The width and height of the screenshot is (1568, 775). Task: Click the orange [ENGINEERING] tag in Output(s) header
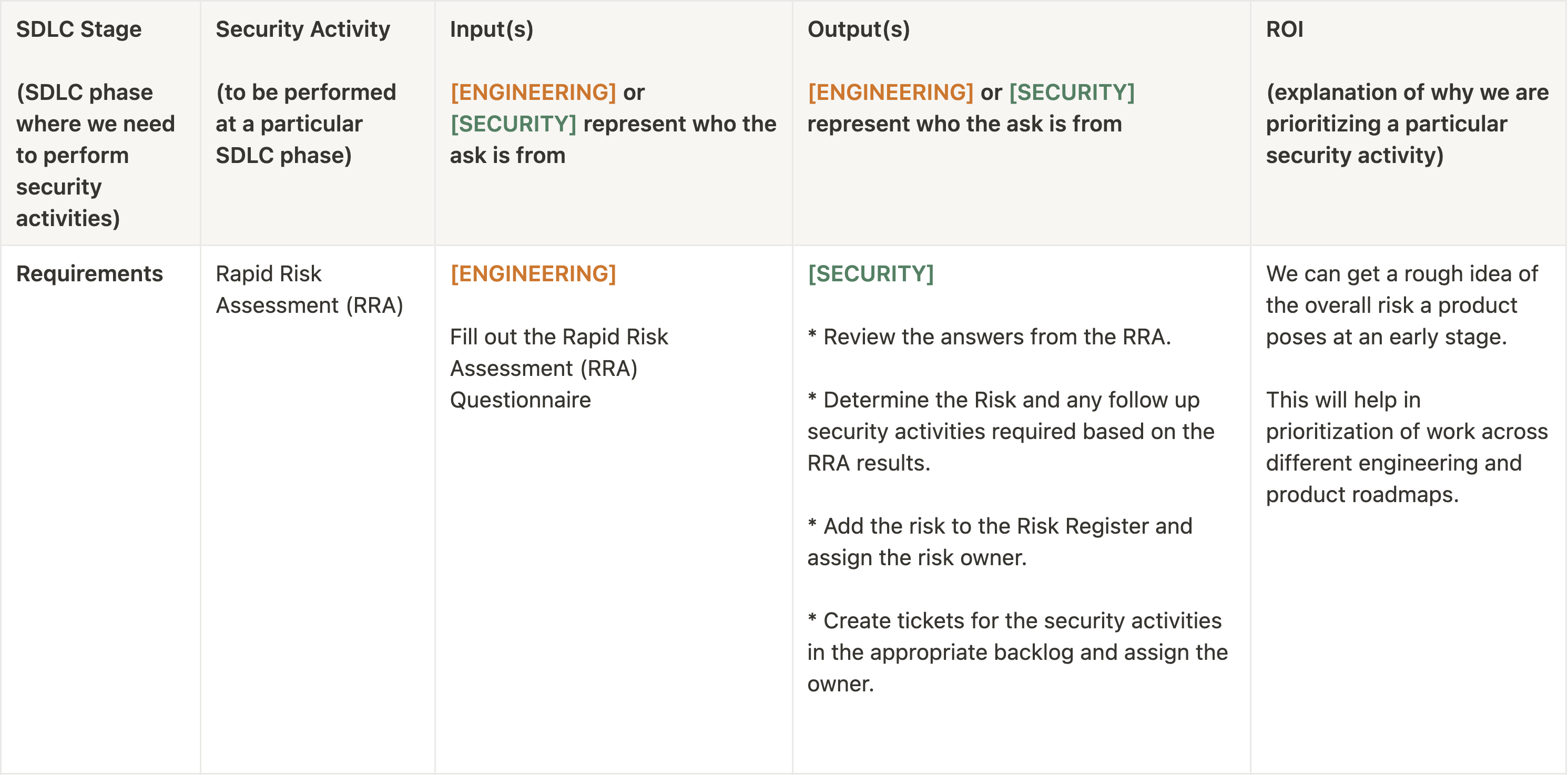pyautogui.click(x=891, y=93)
